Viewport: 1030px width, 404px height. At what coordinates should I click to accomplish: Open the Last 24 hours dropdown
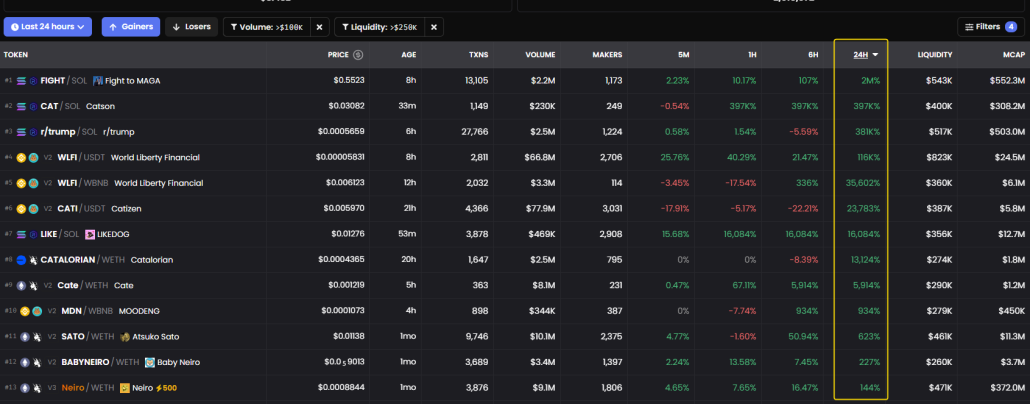(x=48, y=27)
